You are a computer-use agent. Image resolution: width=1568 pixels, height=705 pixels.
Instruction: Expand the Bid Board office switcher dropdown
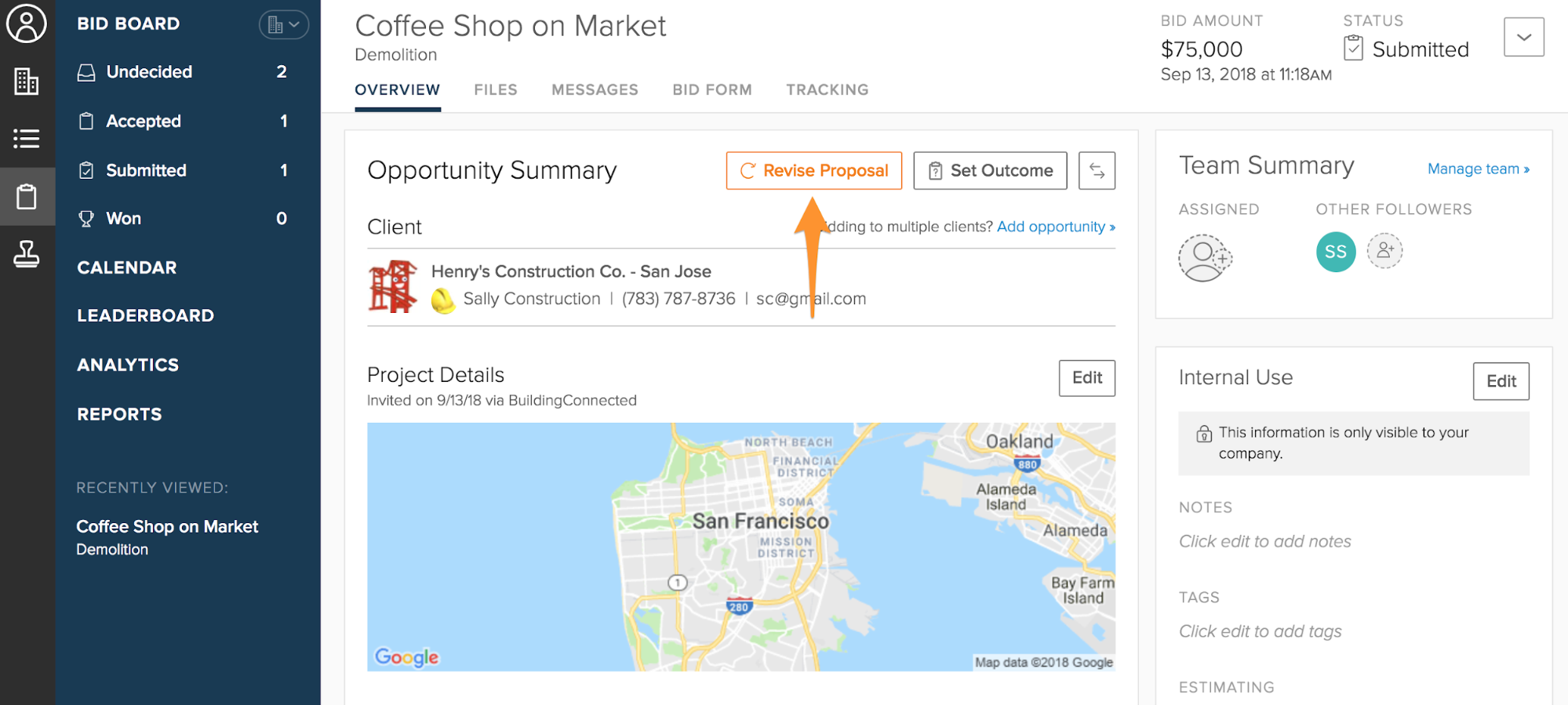283,25
